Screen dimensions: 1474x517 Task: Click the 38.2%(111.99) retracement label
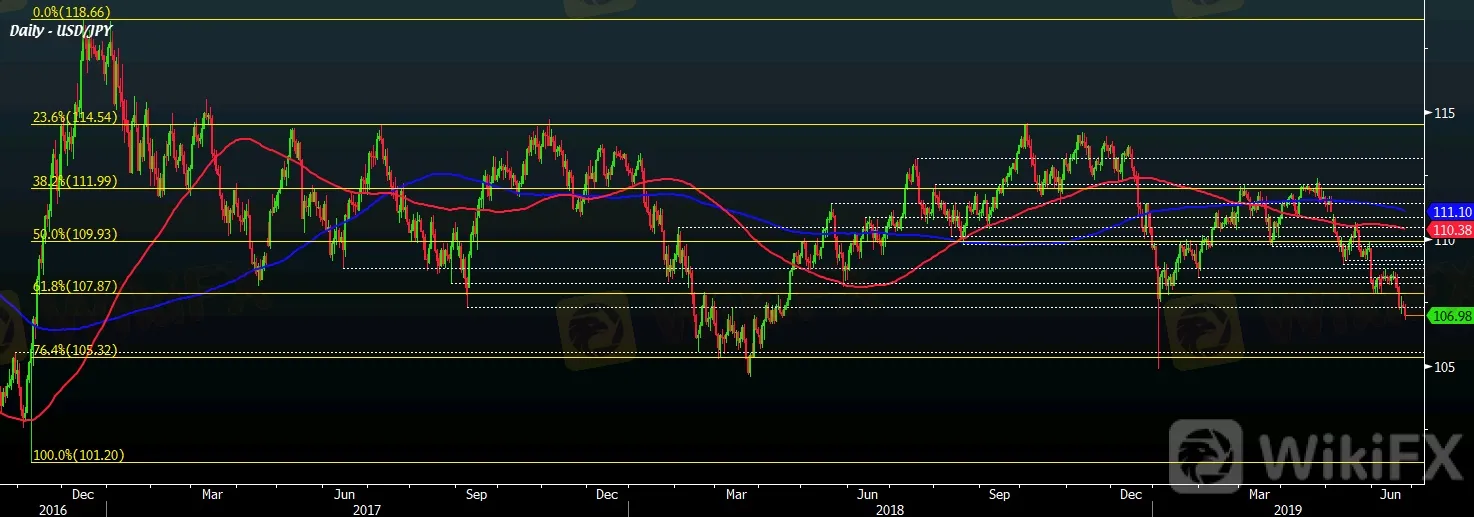click(x=75, y=181)
